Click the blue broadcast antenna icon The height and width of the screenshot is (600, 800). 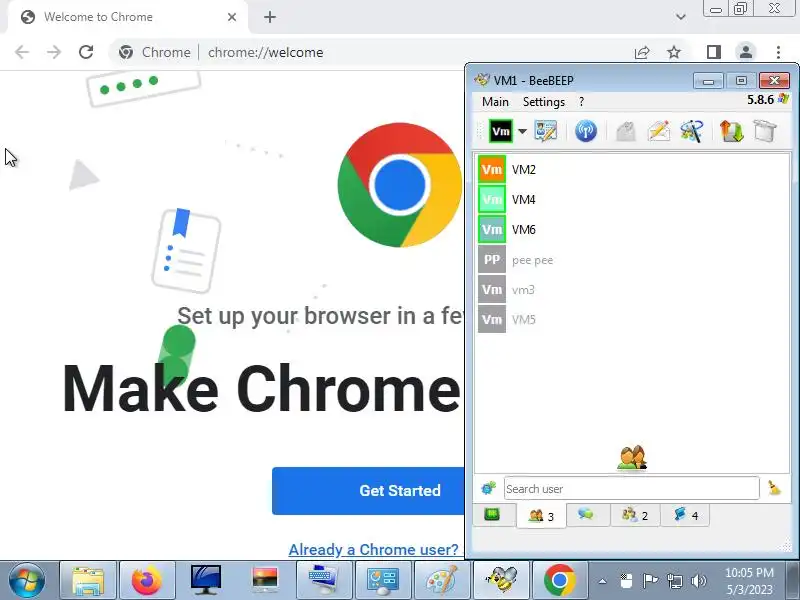586,131
